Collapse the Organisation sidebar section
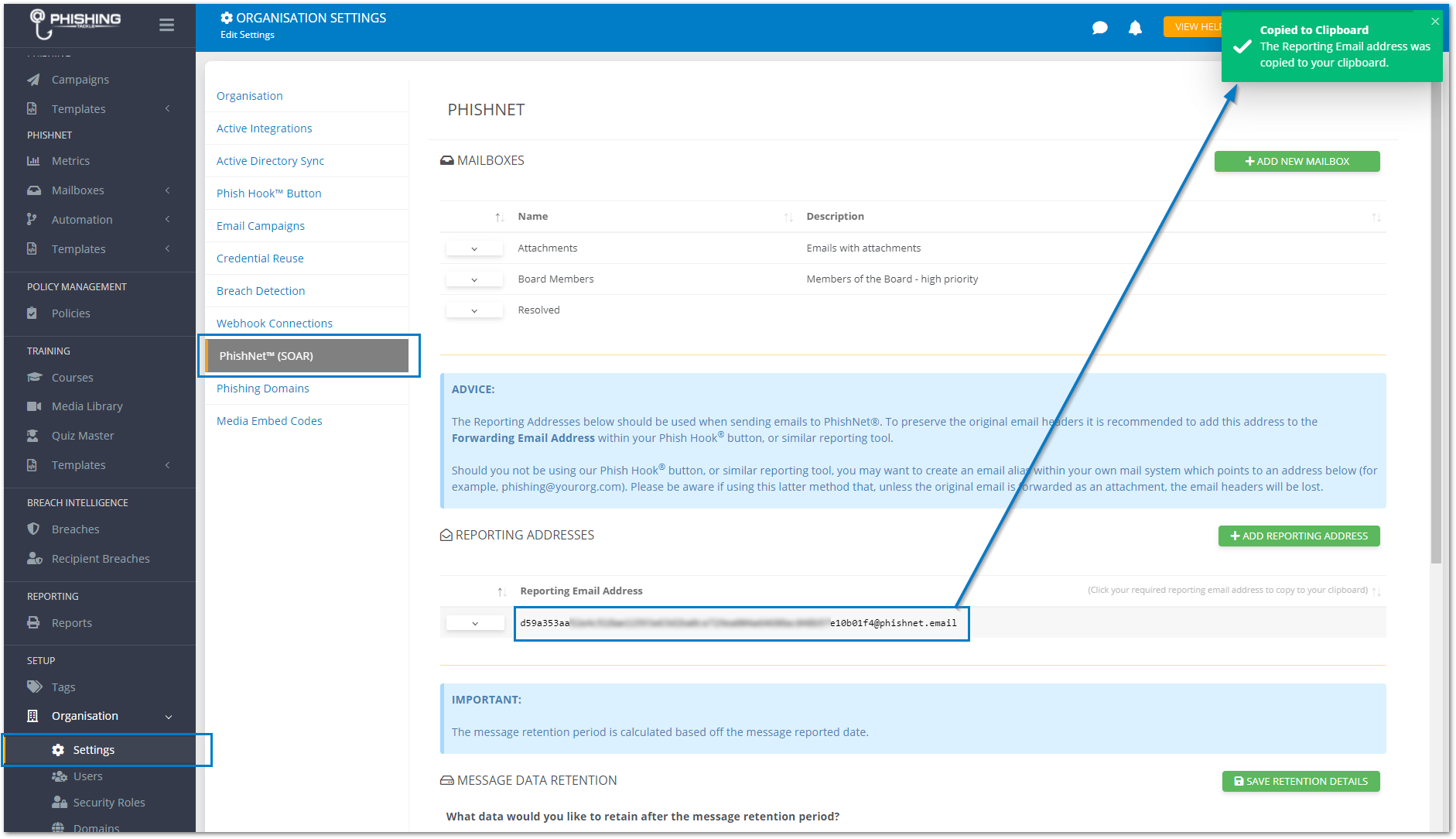This screenshot has width=1456, height=839. coord(169,717)
